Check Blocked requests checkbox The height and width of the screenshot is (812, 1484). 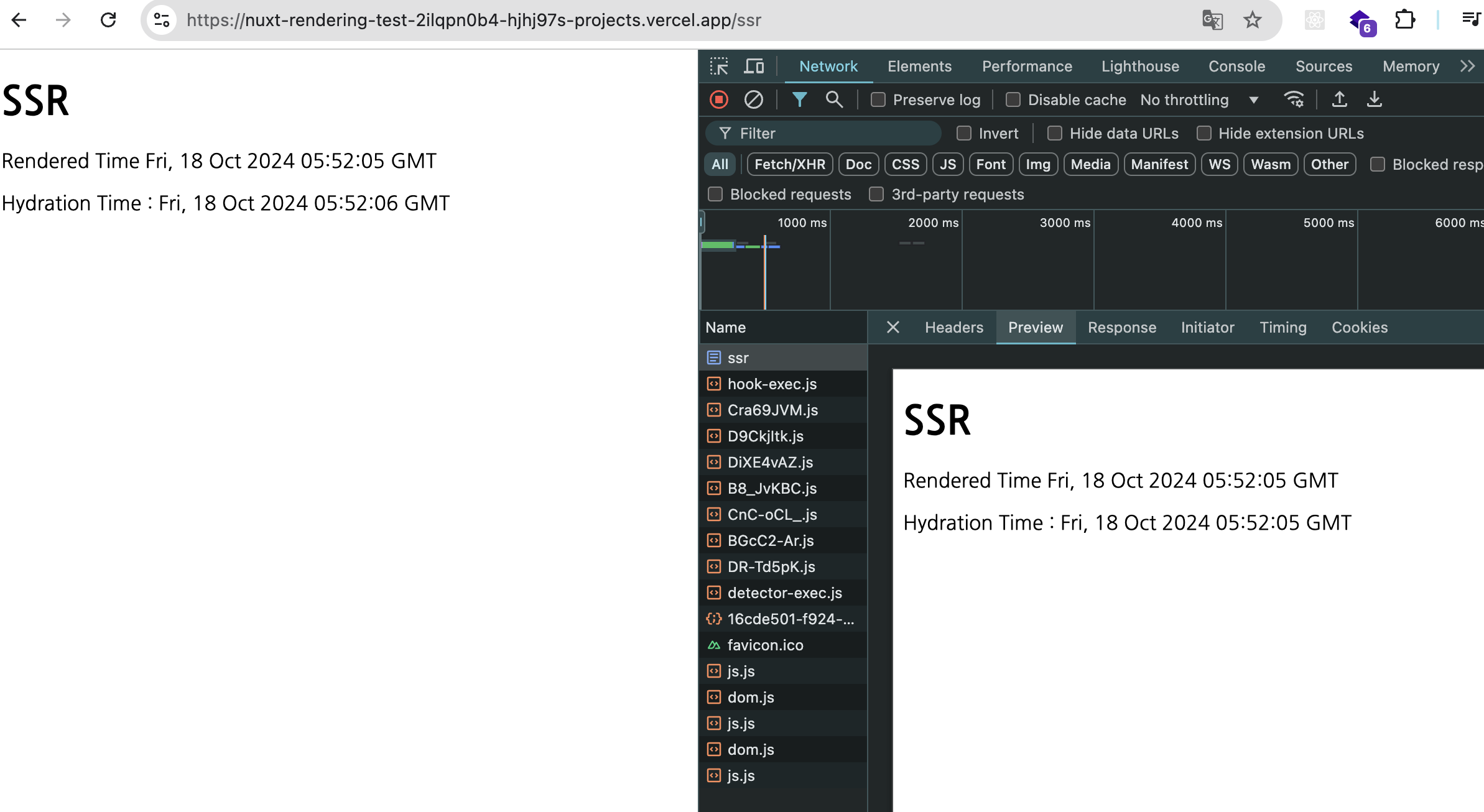pyautogui.click(x=715, y=194)
